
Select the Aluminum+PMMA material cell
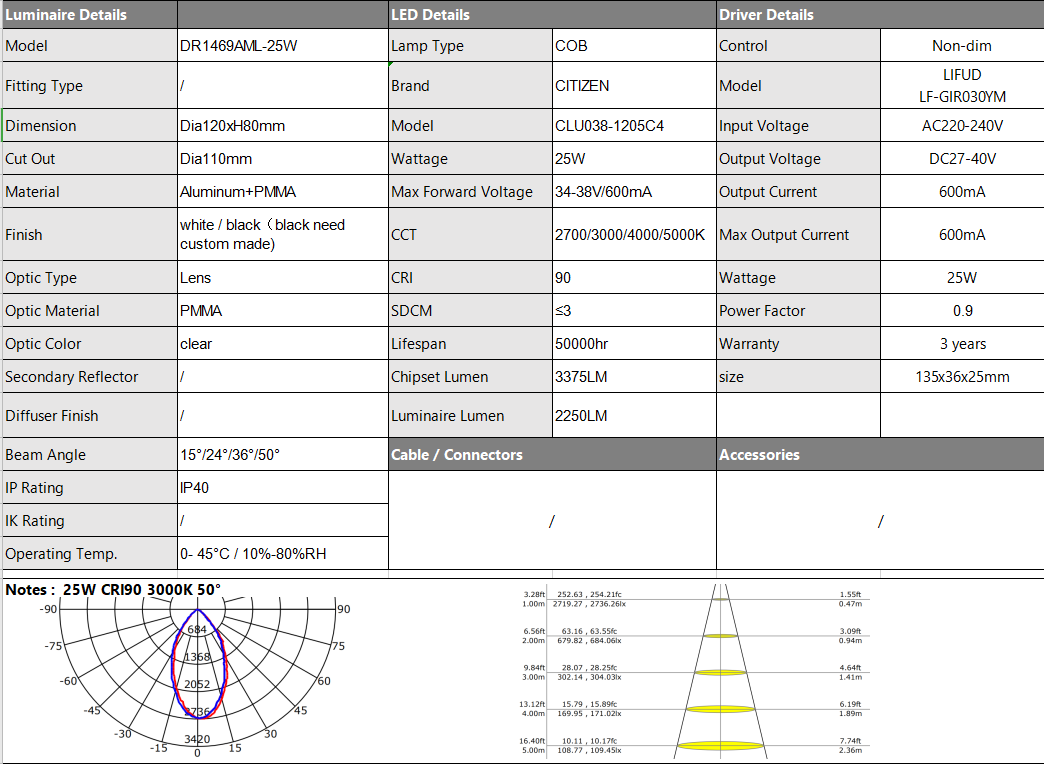click(283, 192)
